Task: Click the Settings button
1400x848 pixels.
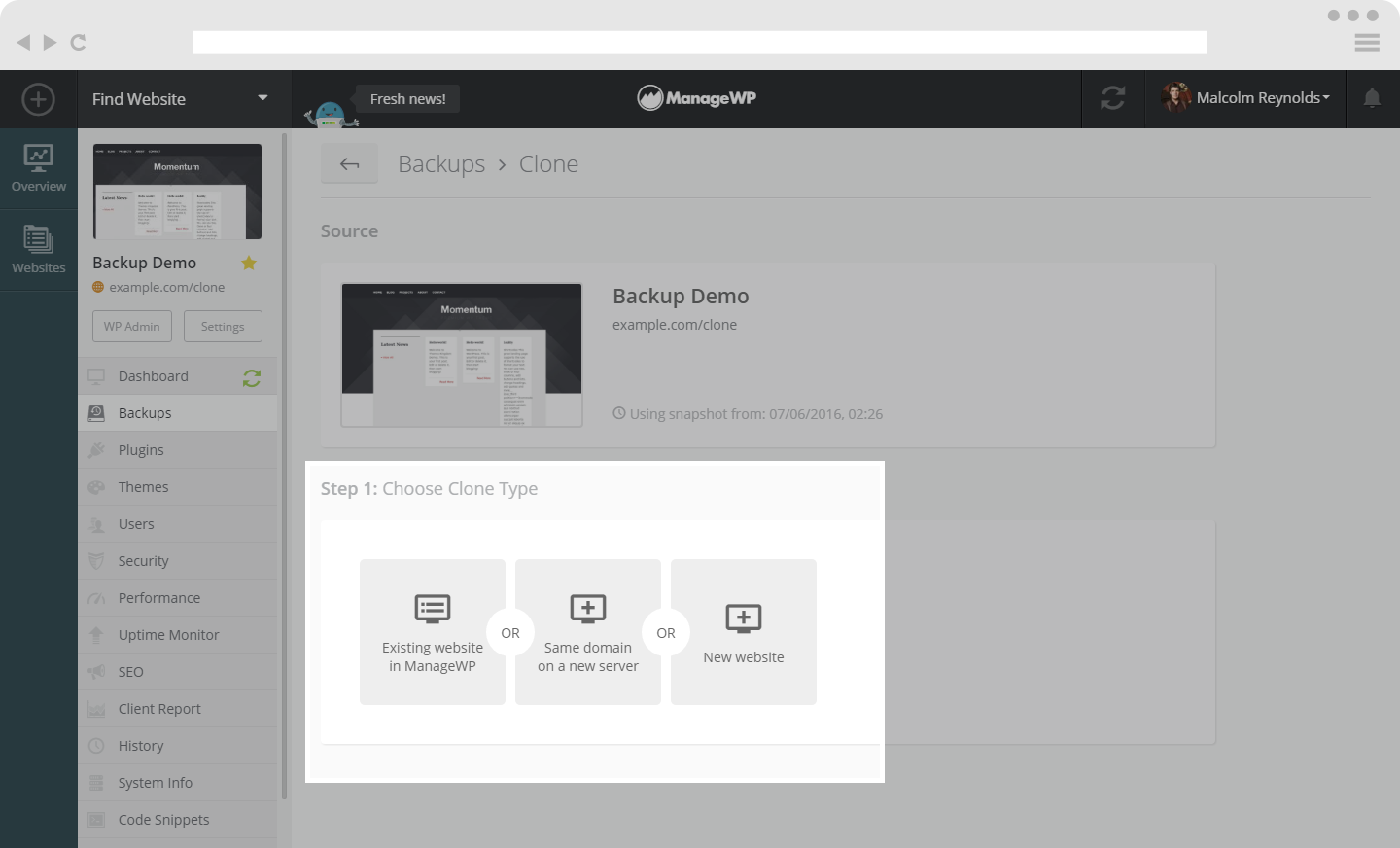Action: (223, 327)
